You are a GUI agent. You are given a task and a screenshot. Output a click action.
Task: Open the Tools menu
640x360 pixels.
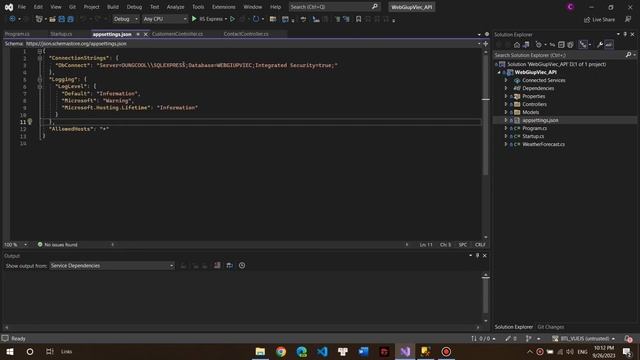[x=198, y=7]
